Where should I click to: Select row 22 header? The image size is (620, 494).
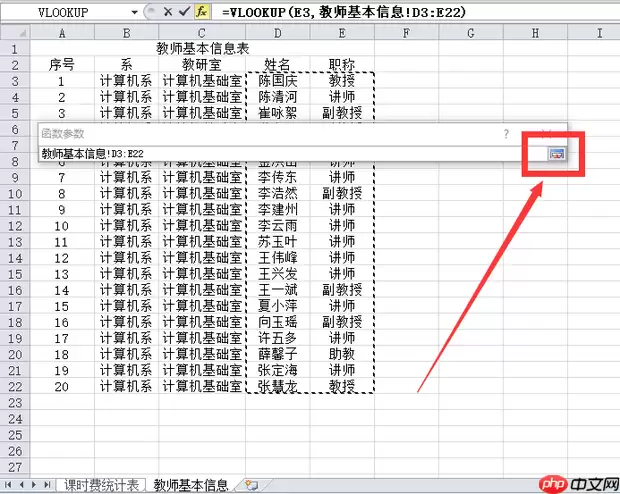pos(15,386)
